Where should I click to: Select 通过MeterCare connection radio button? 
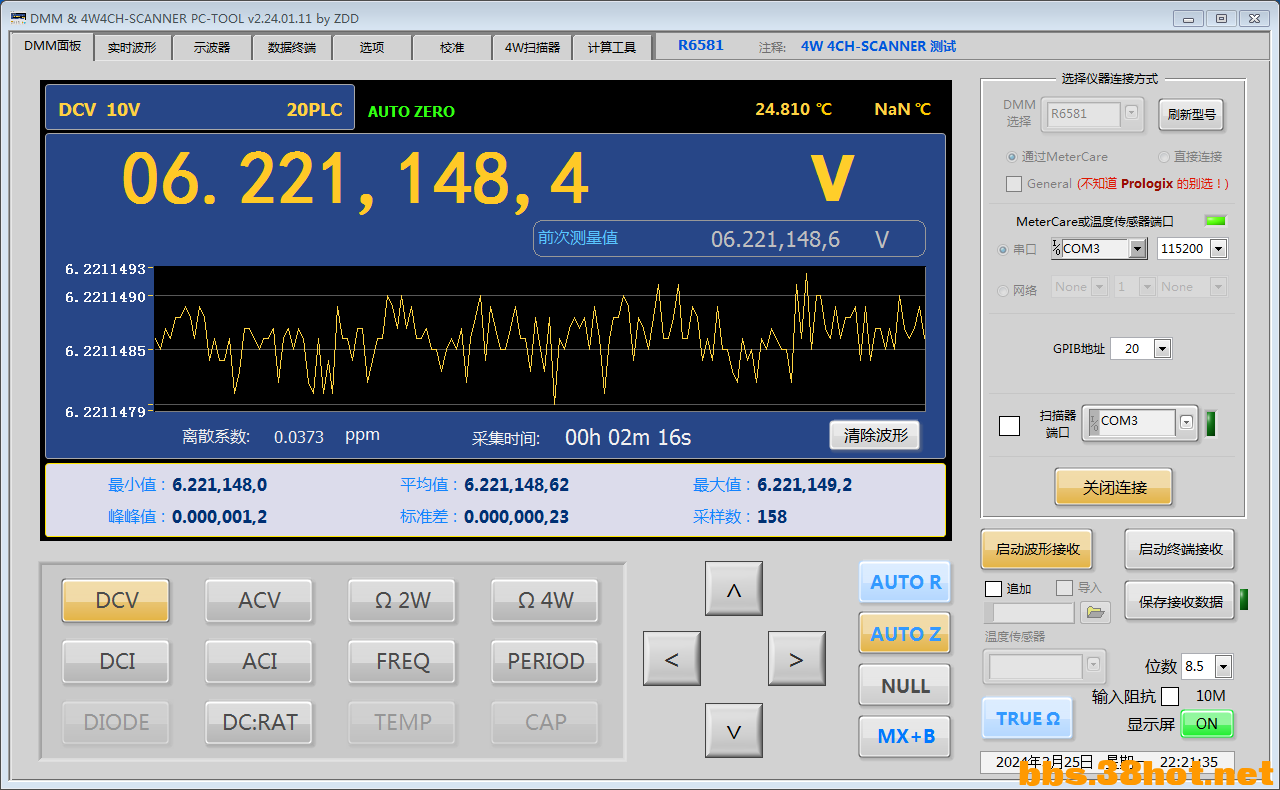(x=1012, y=157)
